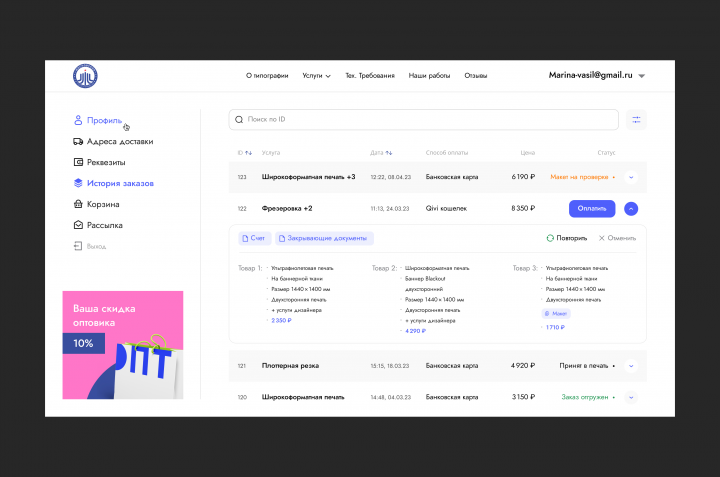Select Фрезеровка +2 order
This screenshot has height=477, width=720.
(287, 208)
